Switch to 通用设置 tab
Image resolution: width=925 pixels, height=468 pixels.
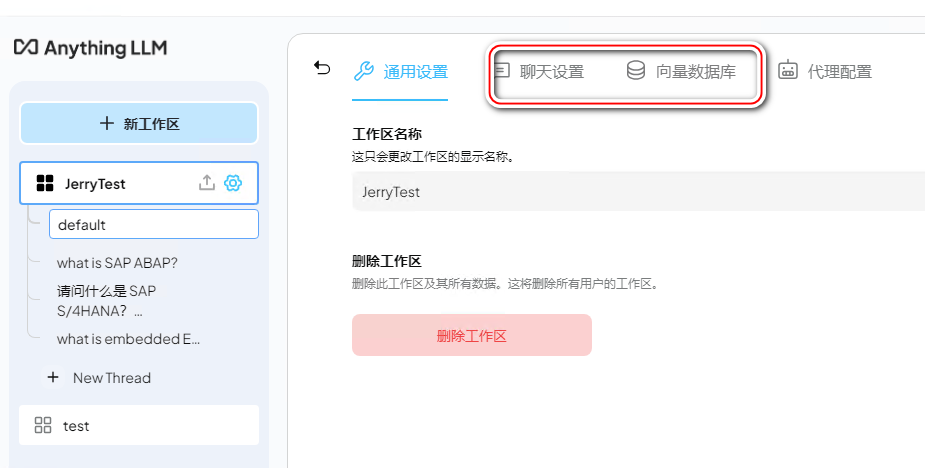[x=400, y=72]
